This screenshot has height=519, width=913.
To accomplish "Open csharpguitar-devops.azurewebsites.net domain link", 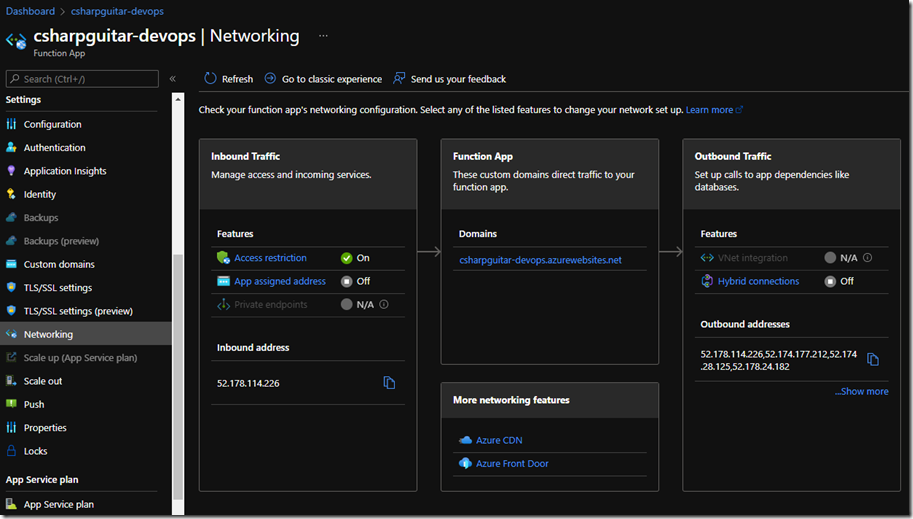I will pos(540,260).
